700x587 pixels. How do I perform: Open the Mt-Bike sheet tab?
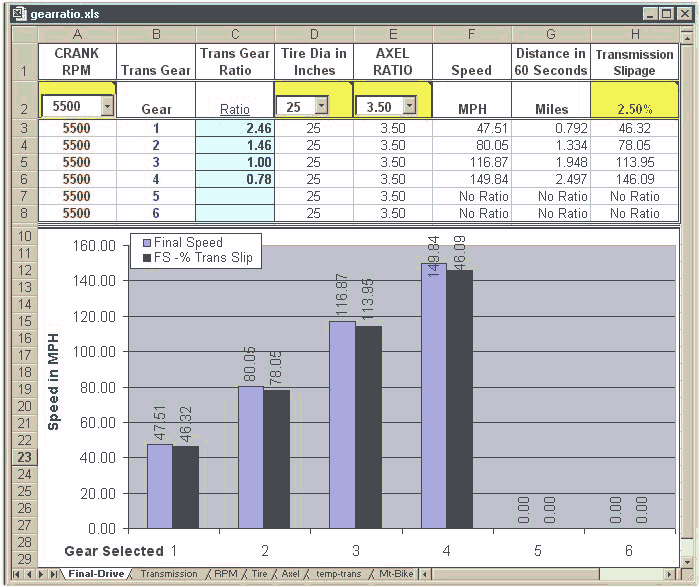pyautogui.click(x=396, y=574)
